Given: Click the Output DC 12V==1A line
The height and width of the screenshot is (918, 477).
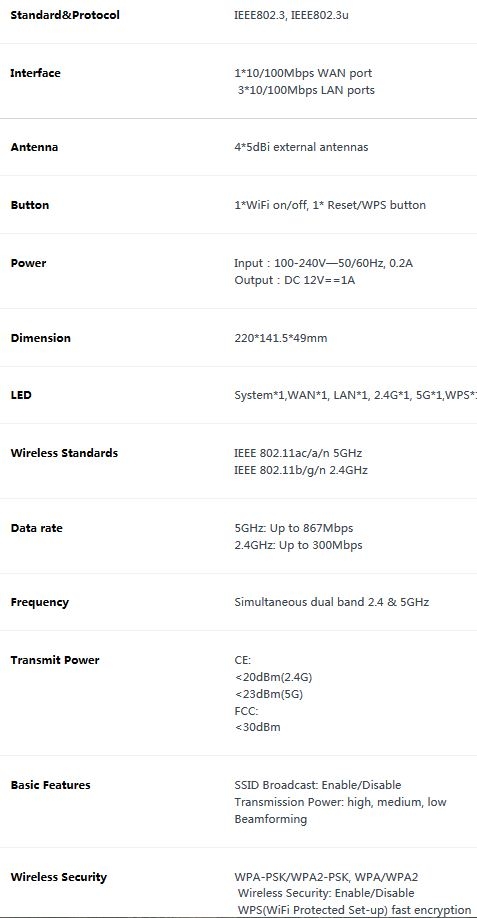Looking at the screenshot, I should coord(295,280).
